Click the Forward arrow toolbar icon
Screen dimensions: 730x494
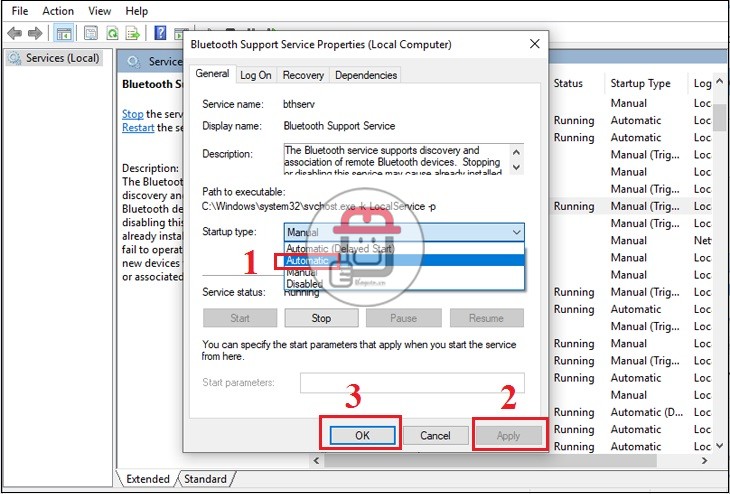(x=35, y=34)
